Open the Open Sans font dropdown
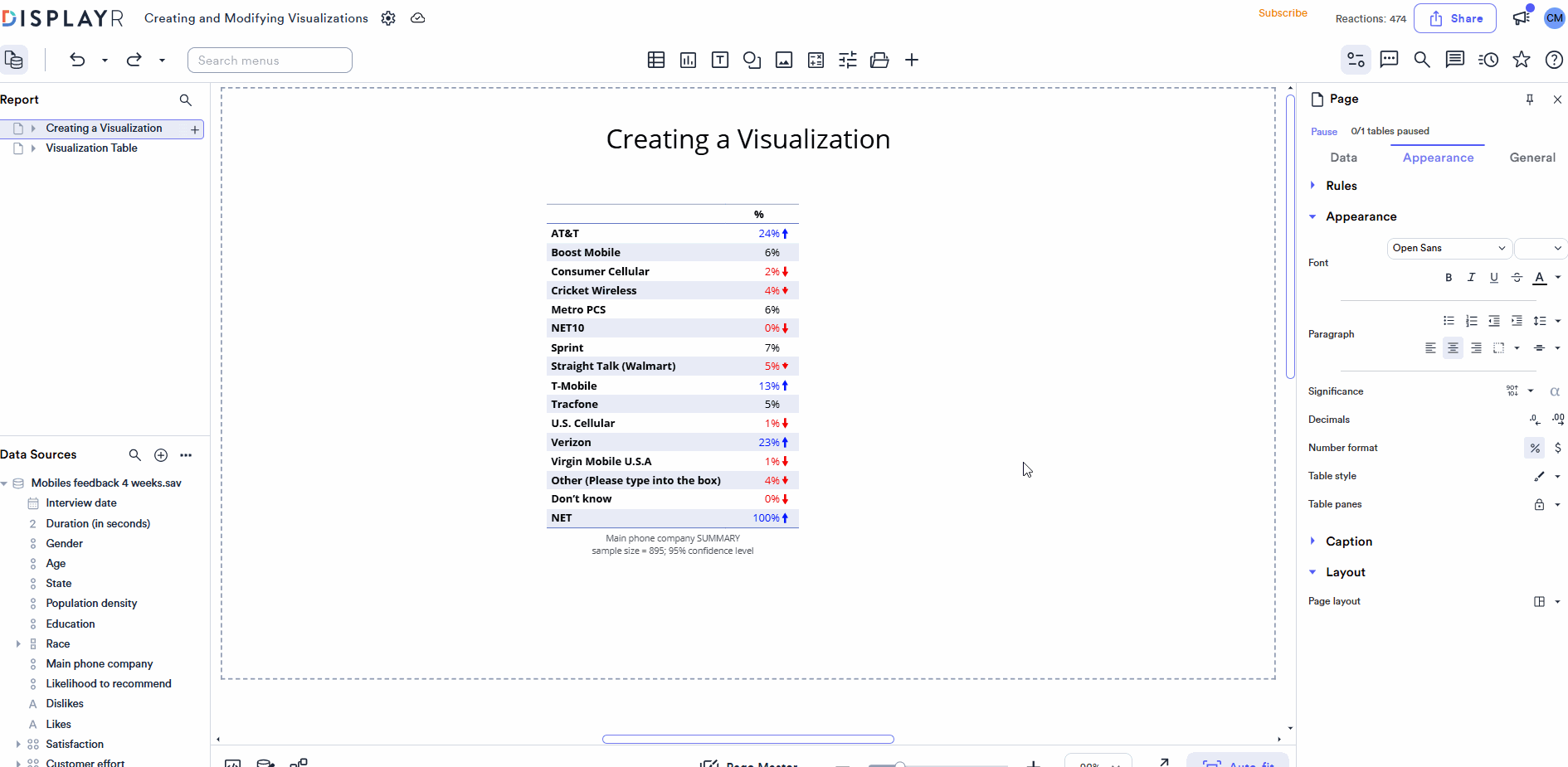This screenshot has width=1568, height=767. click(1449, 248)
